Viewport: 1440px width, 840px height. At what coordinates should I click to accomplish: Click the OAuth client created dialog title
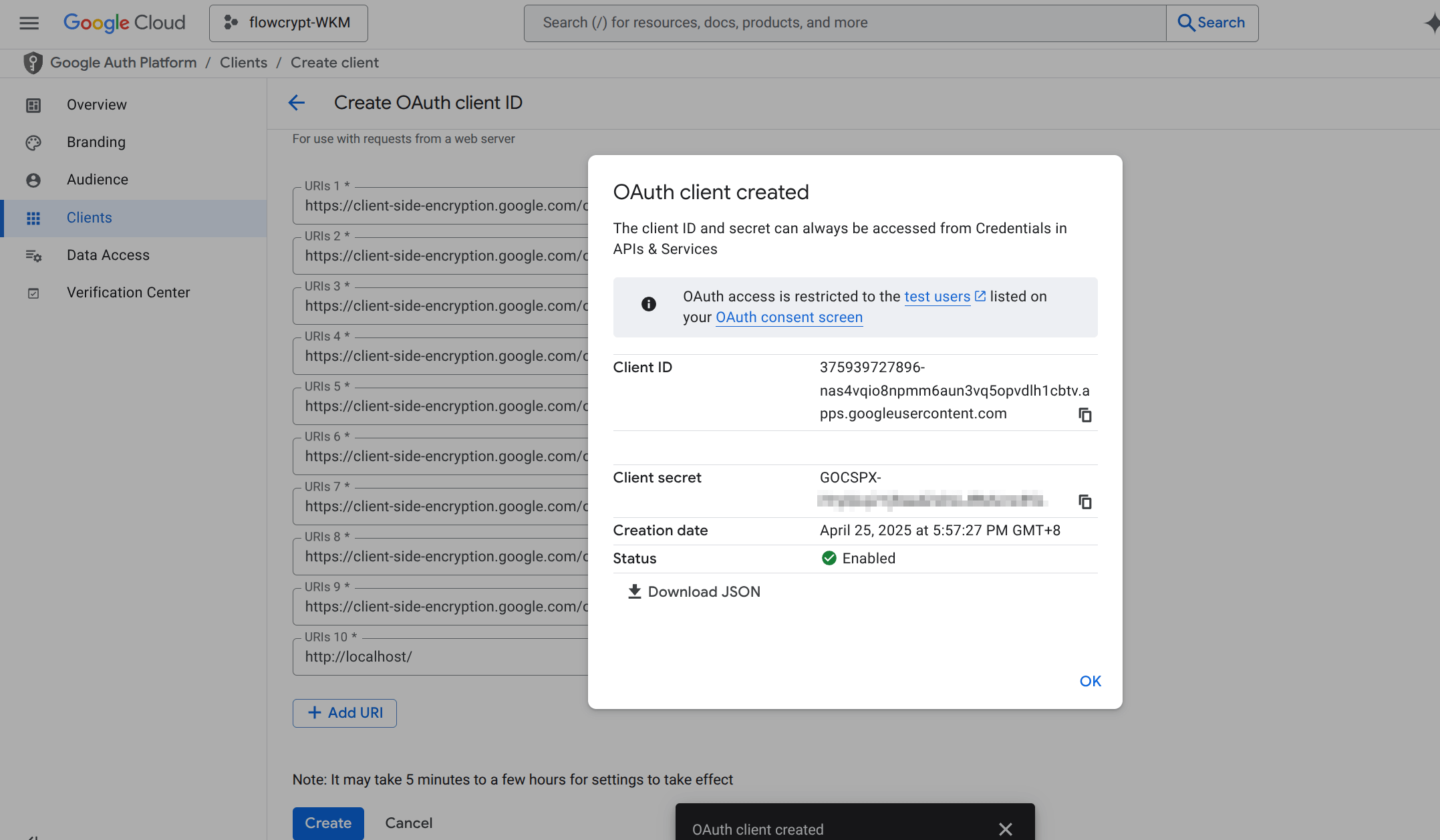pyautogui.click(x=711, y=192)
